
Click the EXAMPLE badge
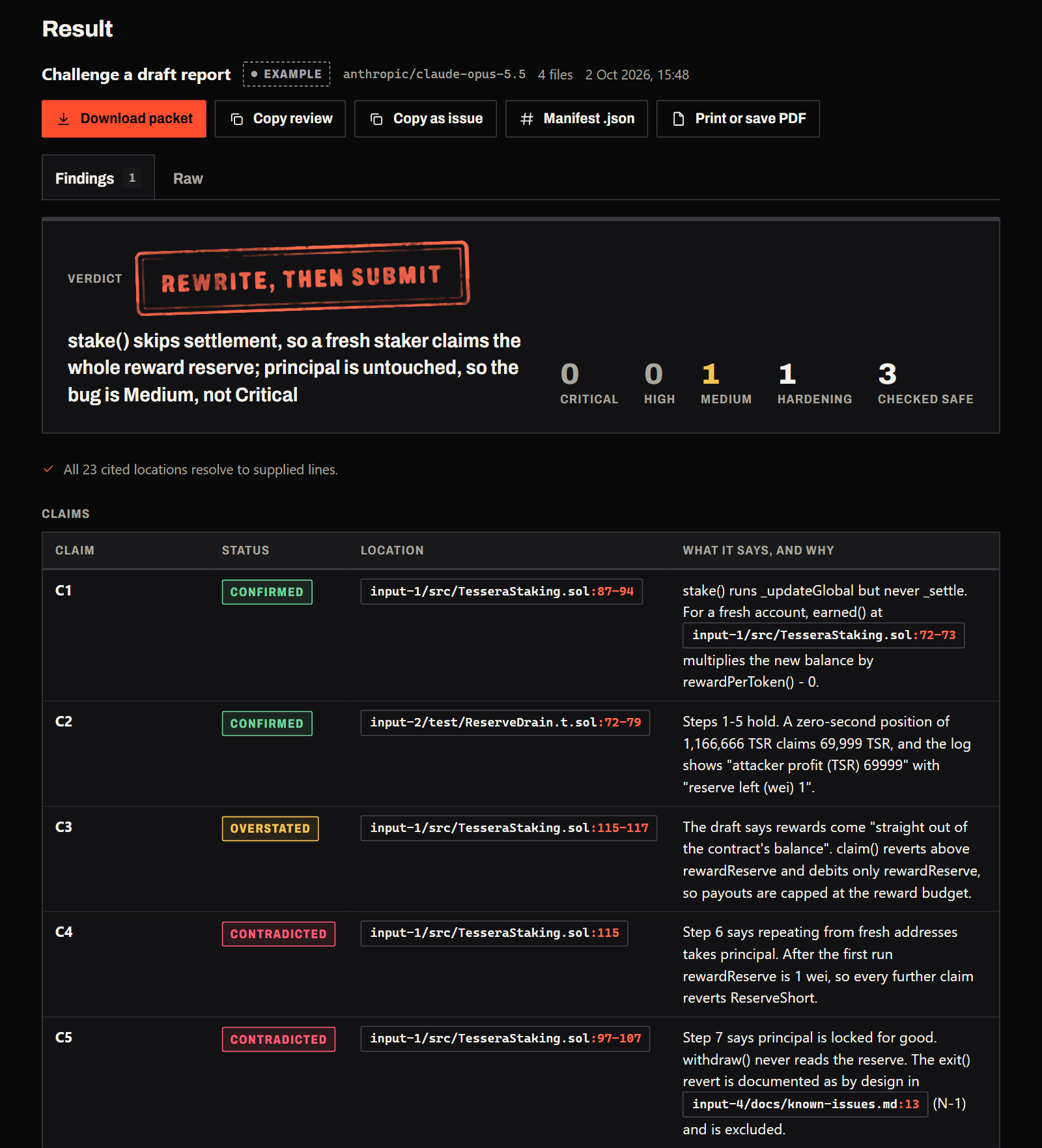(x=287, y=74)
